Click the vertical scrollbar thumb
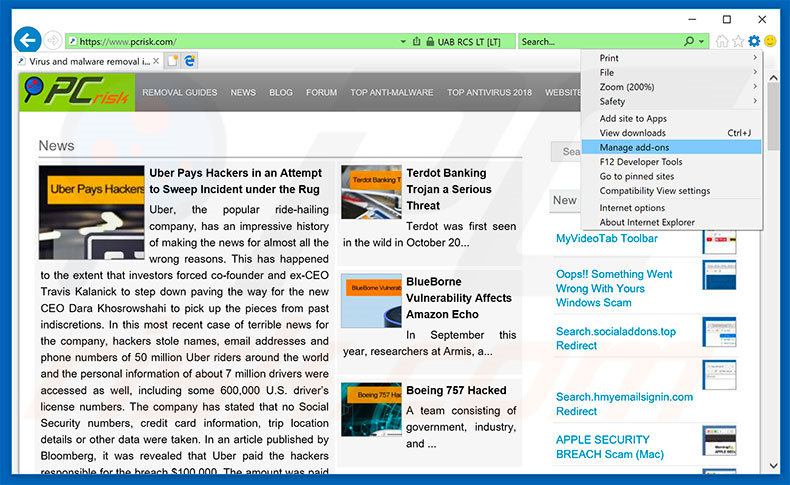The image size is (790, 485). coord(773,116)
